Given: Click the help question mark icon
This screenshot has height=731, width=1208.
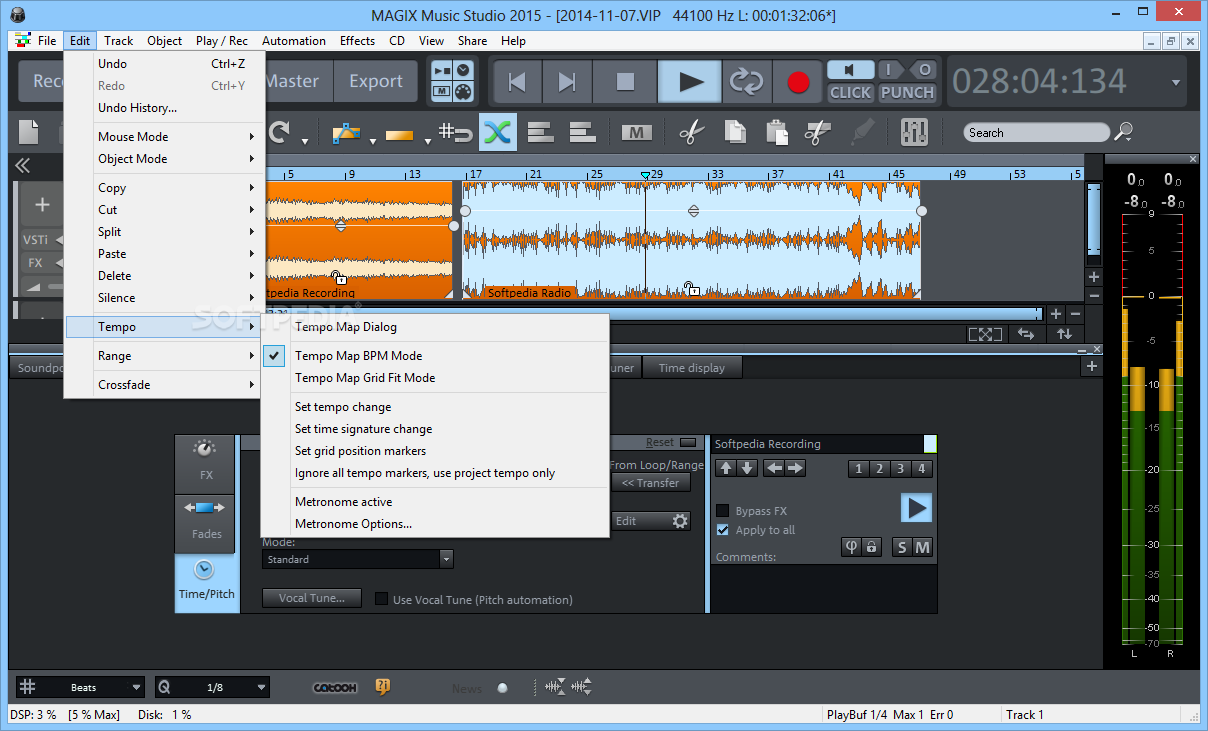Looking at the screenshot, I should click(382, 687).
